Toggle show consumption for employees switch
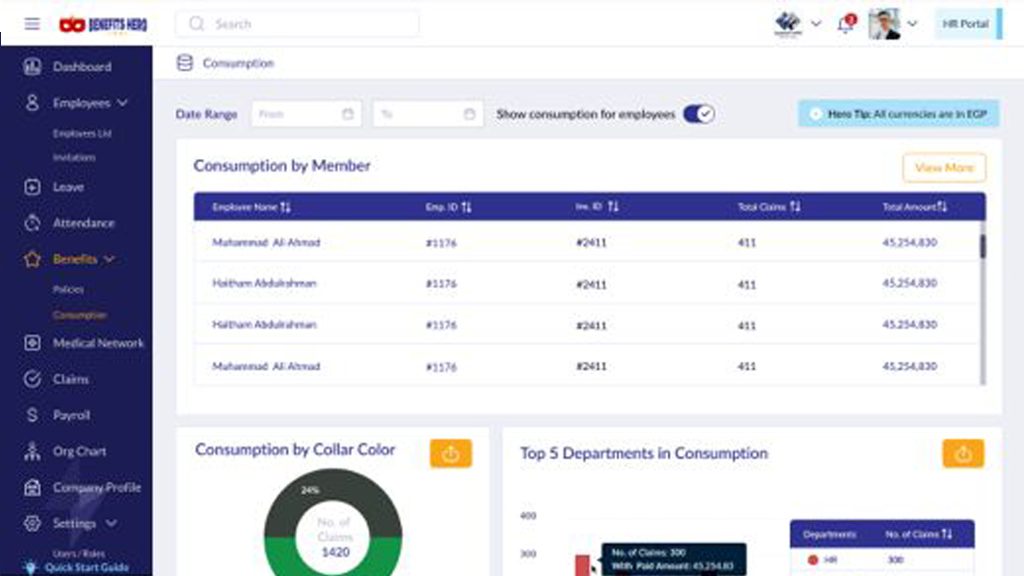 (699, 114)
